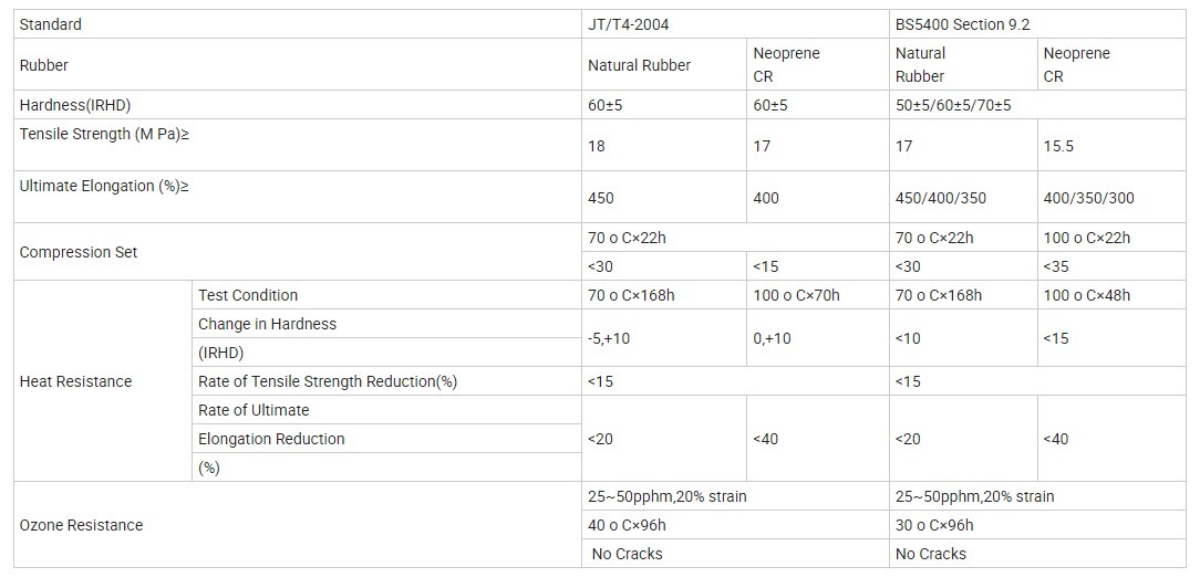This screenshot has width=1200, height=588.
Task: Select the <35 compression set value
Action: (1054, 267)
